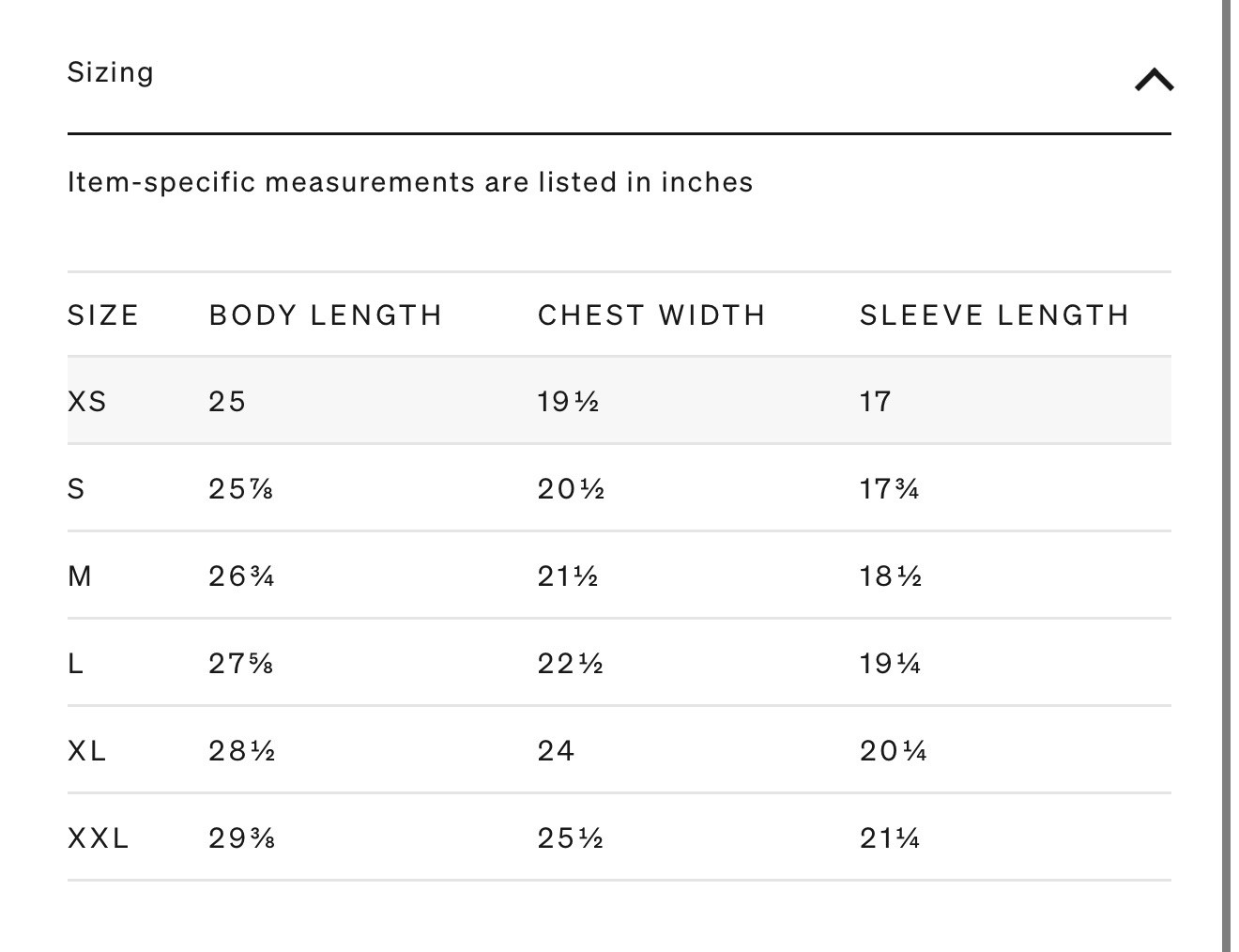Collapse the Sizing section chevron
Image resolution: width=1239 pixels, height=952 pixels.
pyautogui.click(x=1154, y=80)
